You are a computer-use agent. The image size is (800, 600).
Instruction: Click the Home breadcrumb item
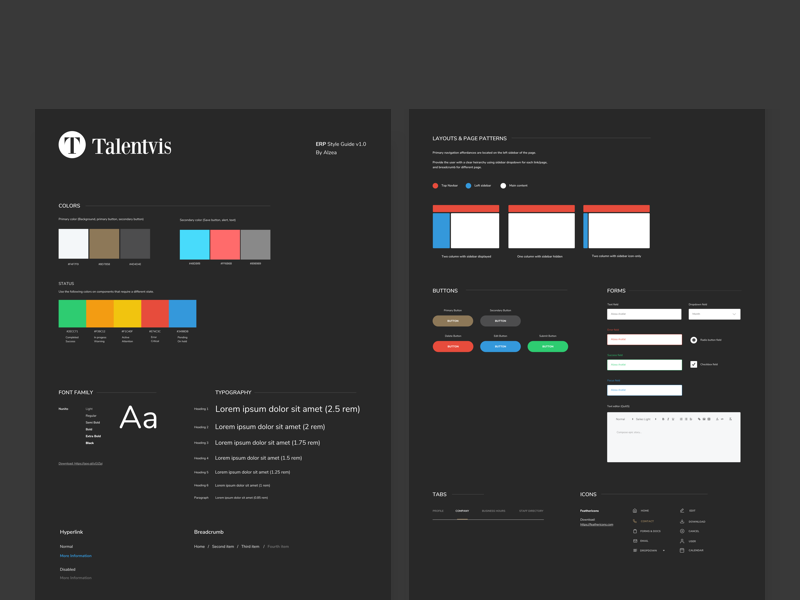tap(199, 546)
